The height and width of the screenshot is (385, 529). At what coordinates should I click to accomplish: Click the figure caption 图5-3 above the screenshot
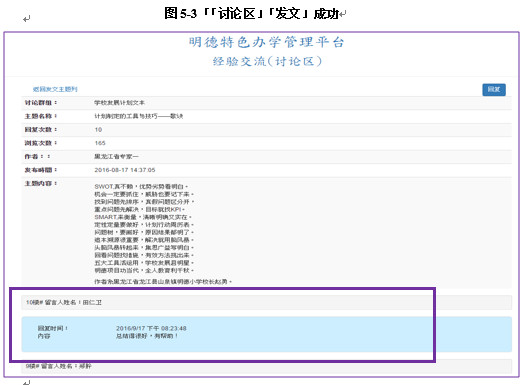click(x=251, y=13)
